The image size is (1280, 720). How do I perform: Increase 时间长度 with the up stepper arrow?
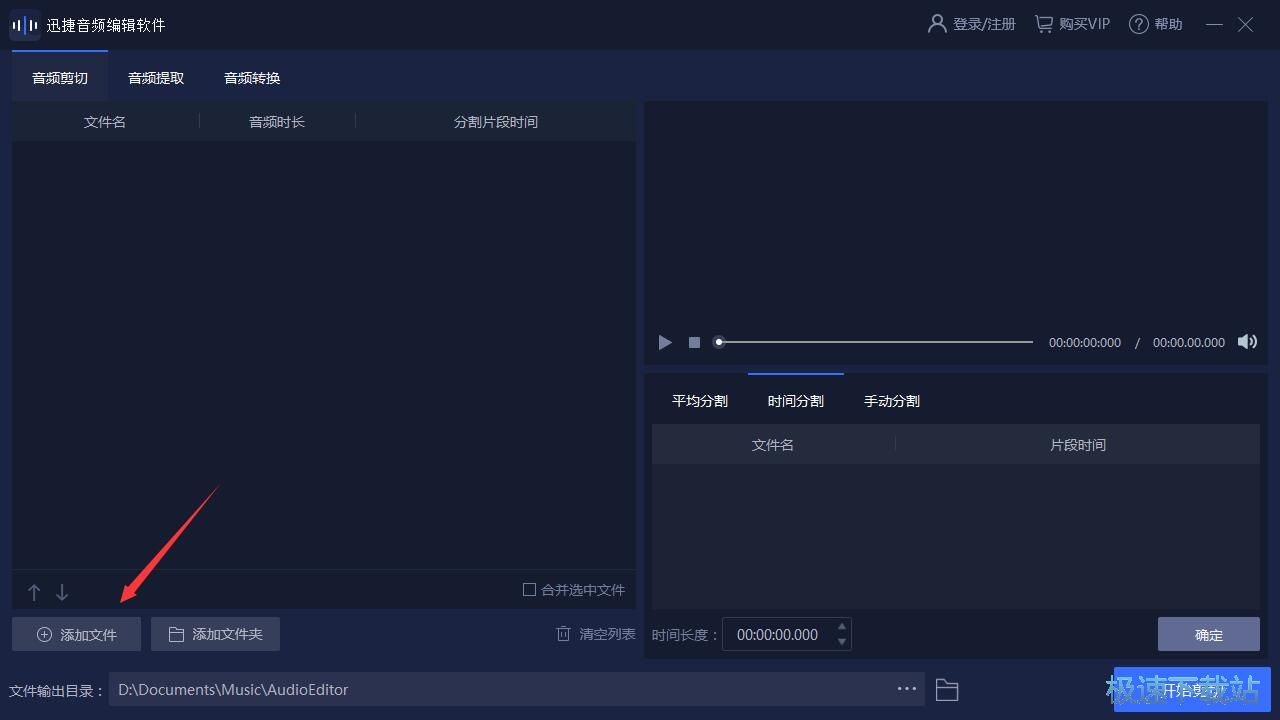click(840, 628)
